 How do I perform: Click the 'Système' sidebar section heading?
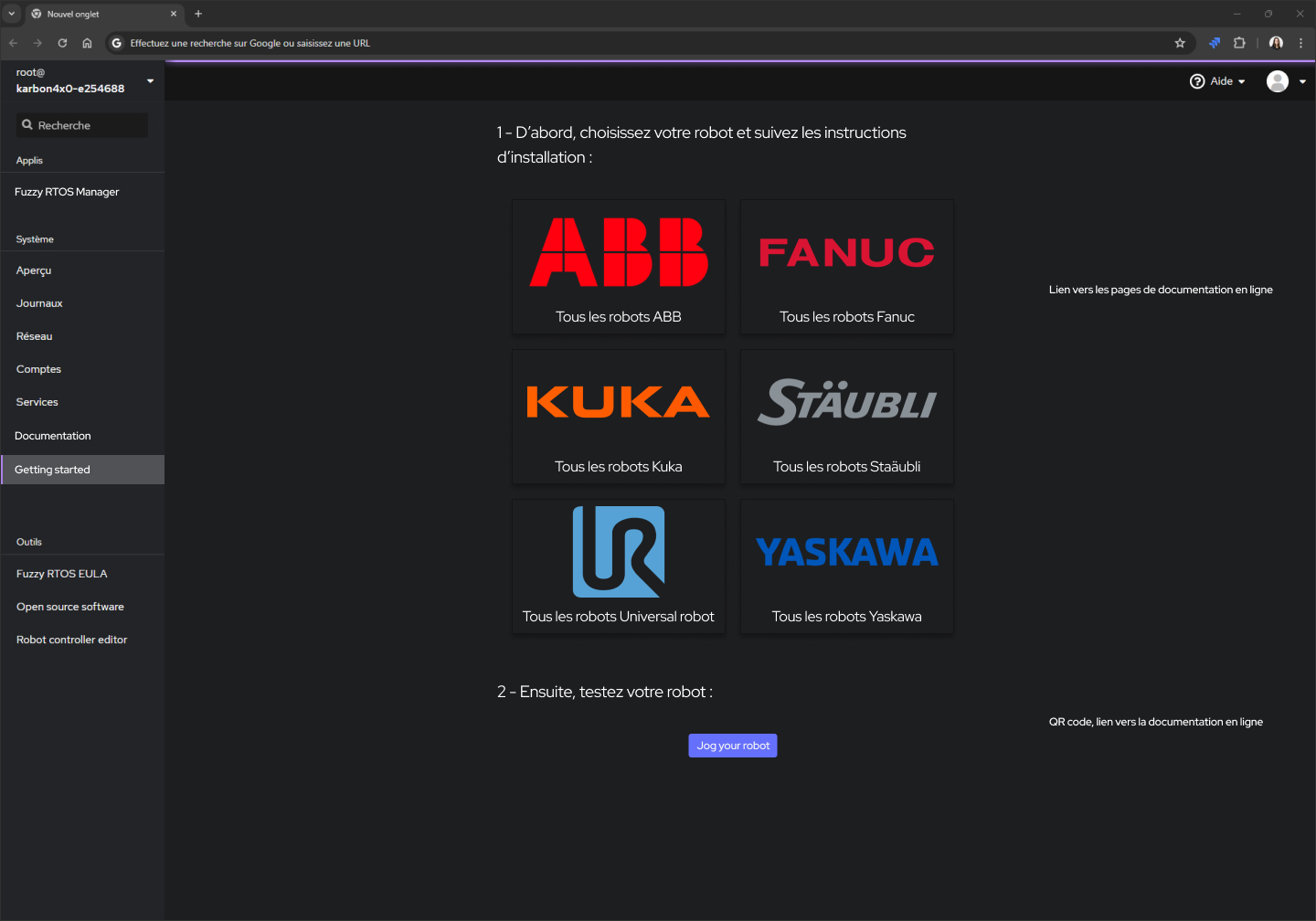[x=35, y=239]
